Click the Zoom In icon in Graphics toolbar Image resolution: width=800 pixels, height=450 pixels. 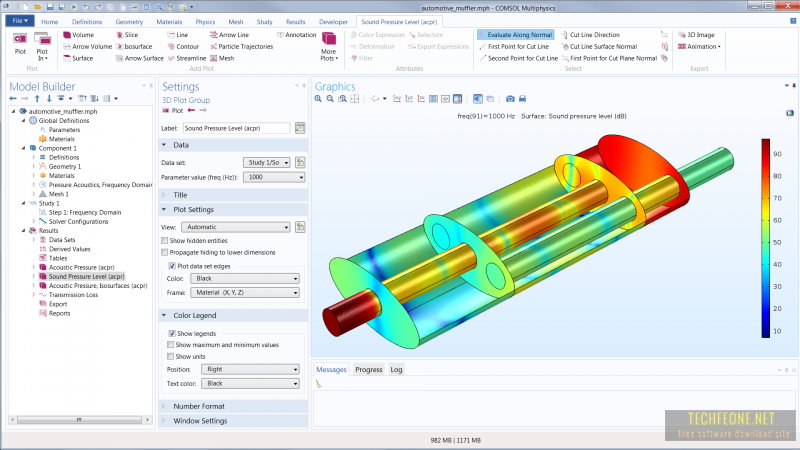coord(318,98)
